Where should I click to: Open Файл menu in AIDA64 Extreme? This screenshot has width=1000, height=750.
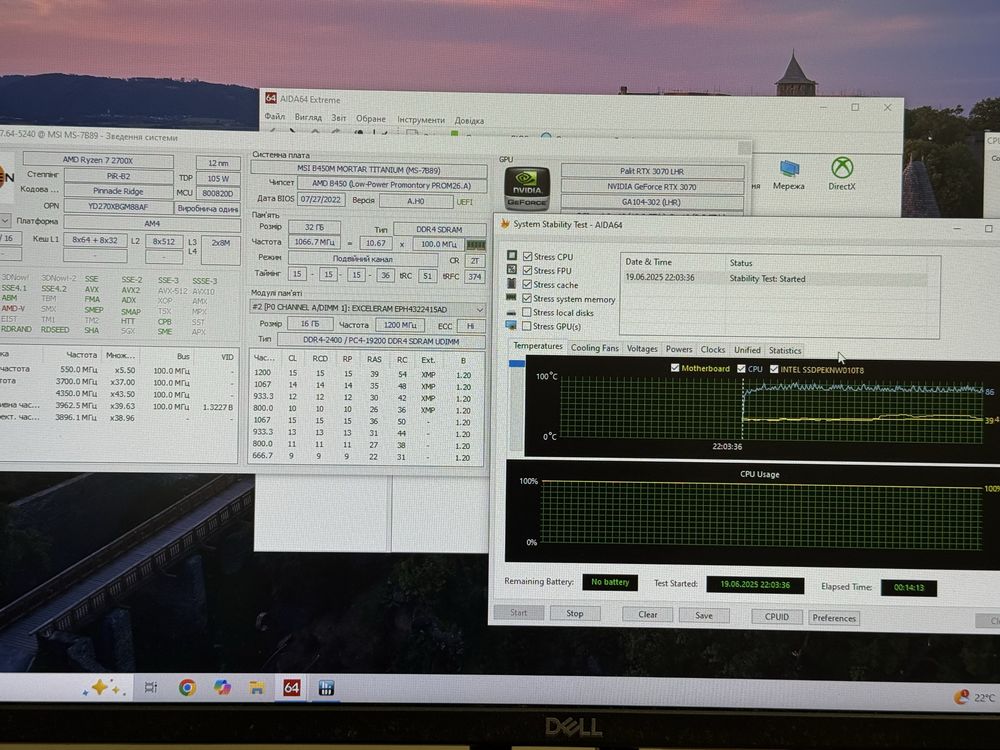coord(274,117)
